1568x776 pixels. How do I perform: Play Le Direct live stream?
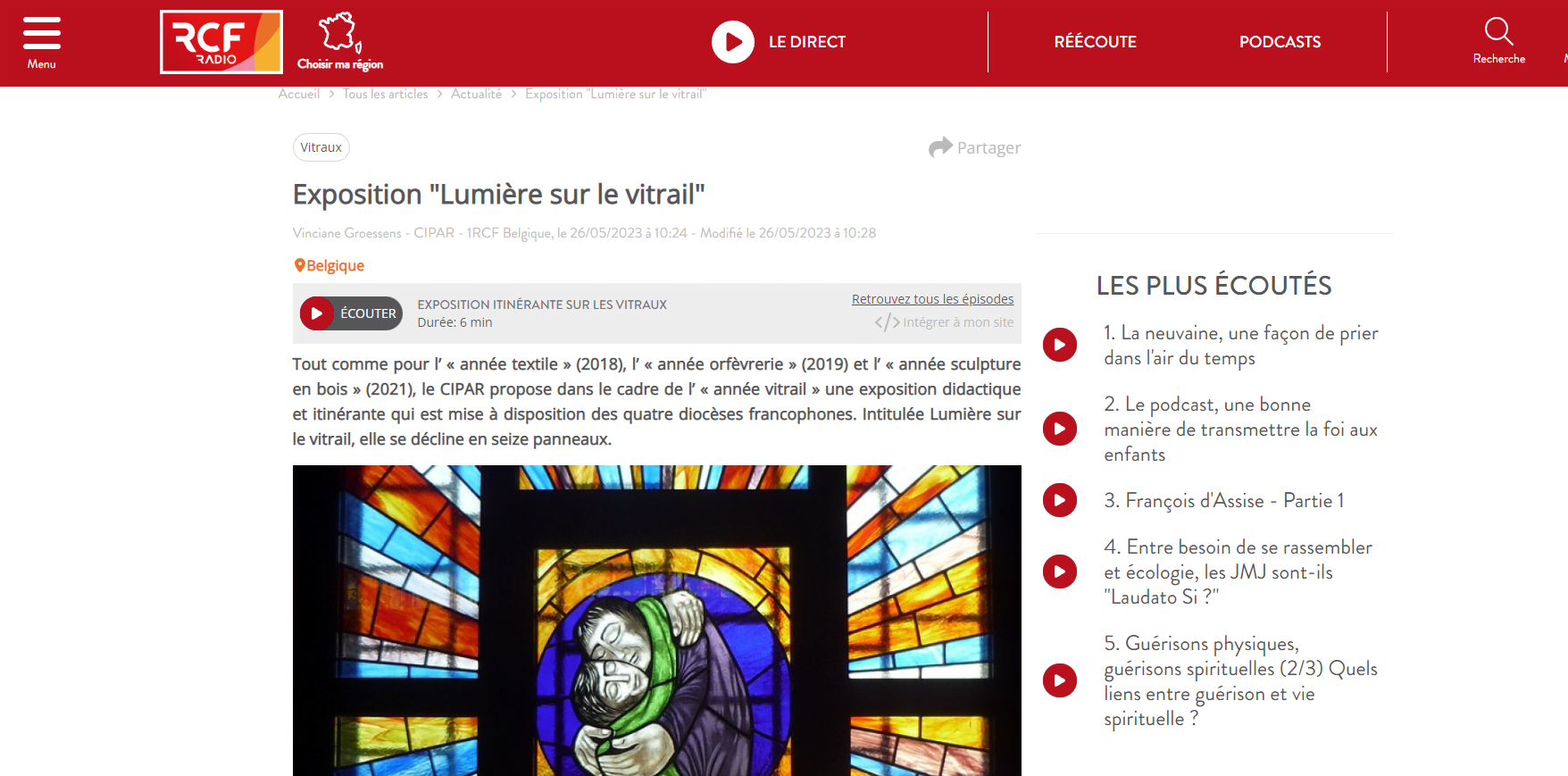(733, 42)
